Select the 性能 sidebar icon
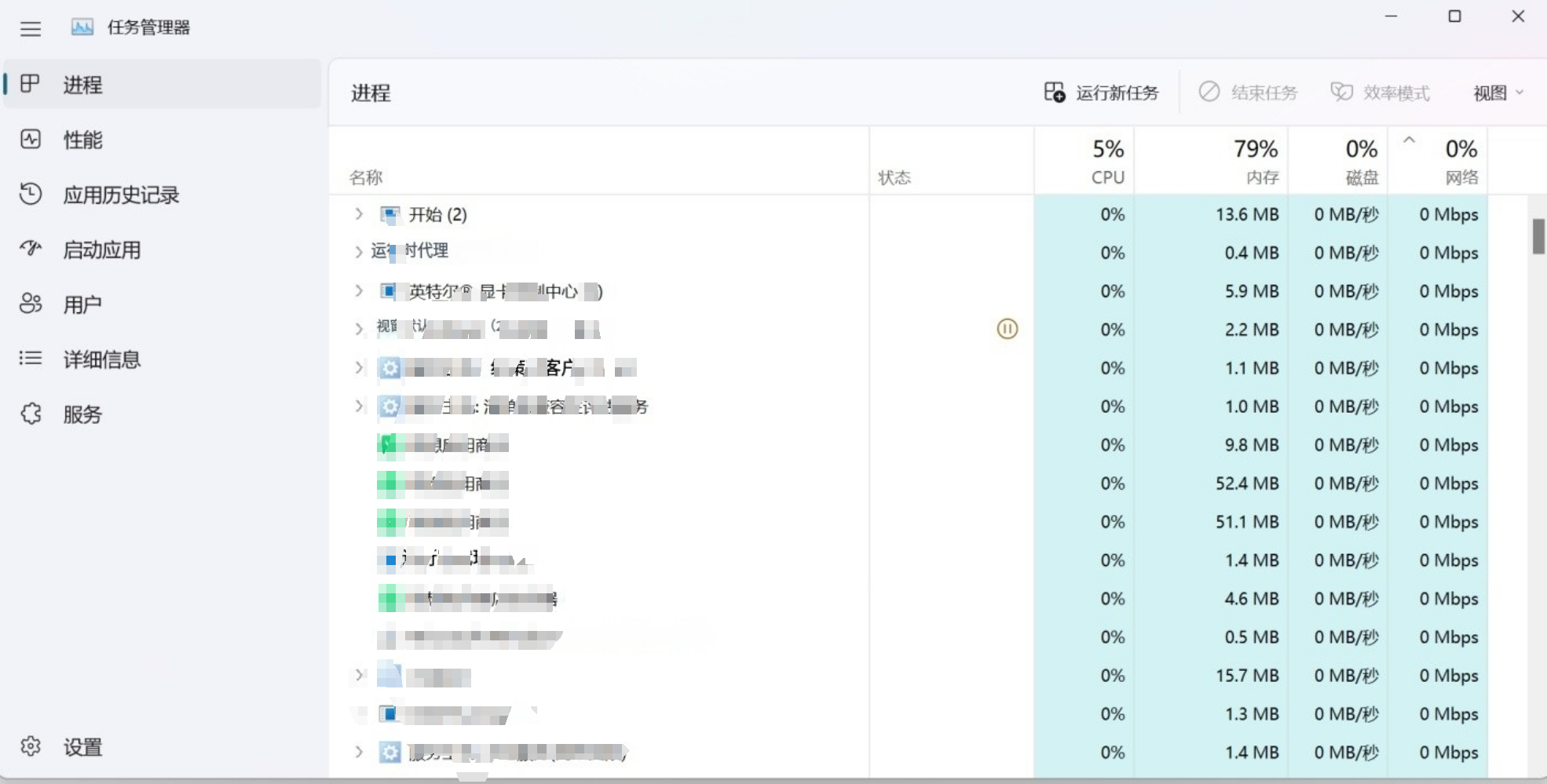Image resolution: width=1547 pixels, height=784 pixels. click(x=31, y=139)
